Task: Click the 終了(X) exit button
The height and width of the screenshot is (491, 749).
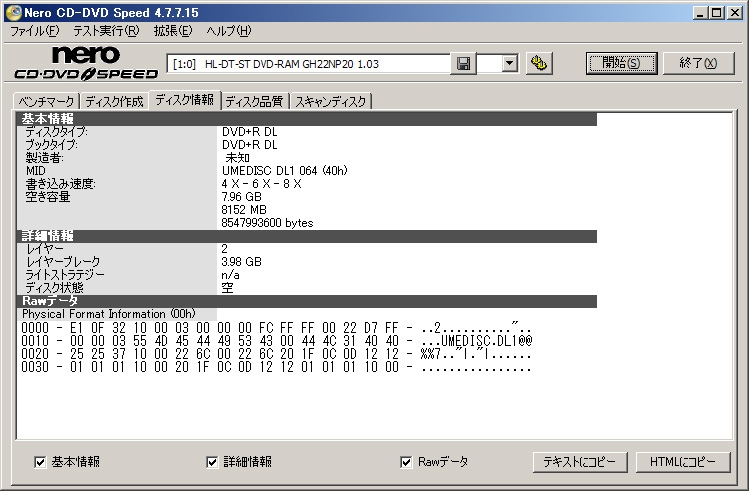Action: pyautogui.click(x=698, y=63)
